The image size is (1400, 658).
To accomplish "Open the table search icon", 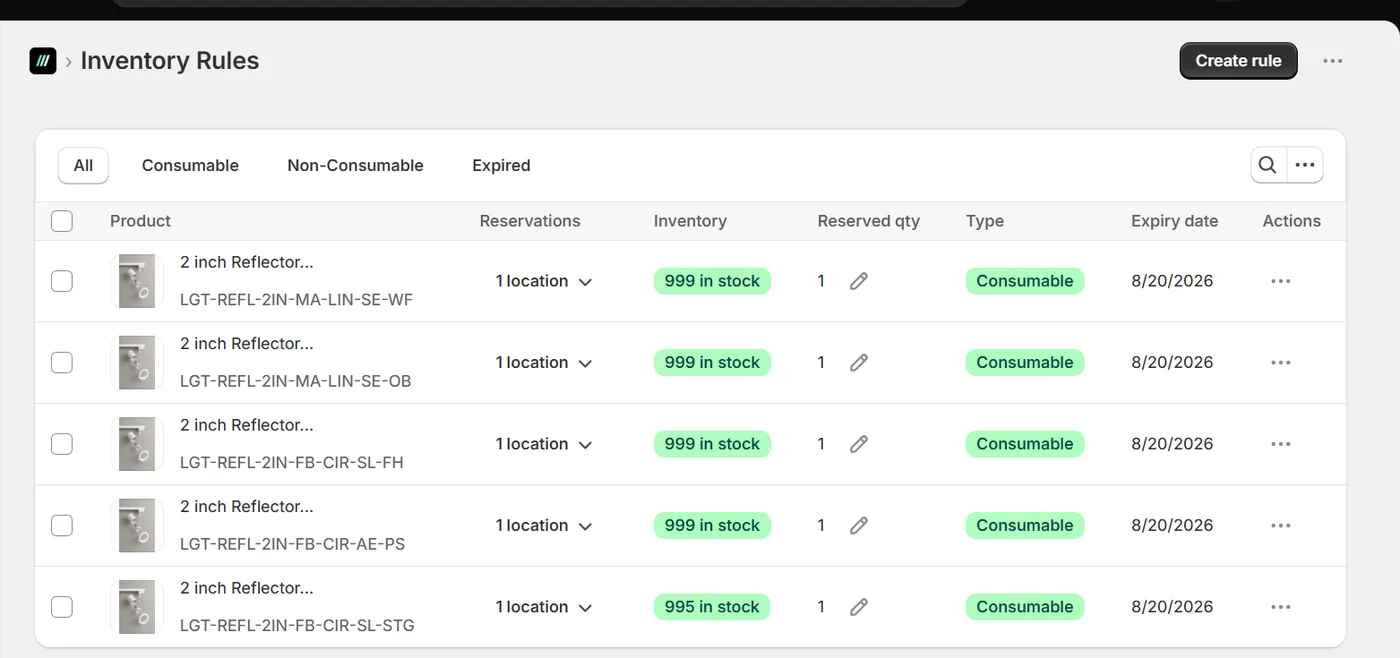I will [1267, 165].
